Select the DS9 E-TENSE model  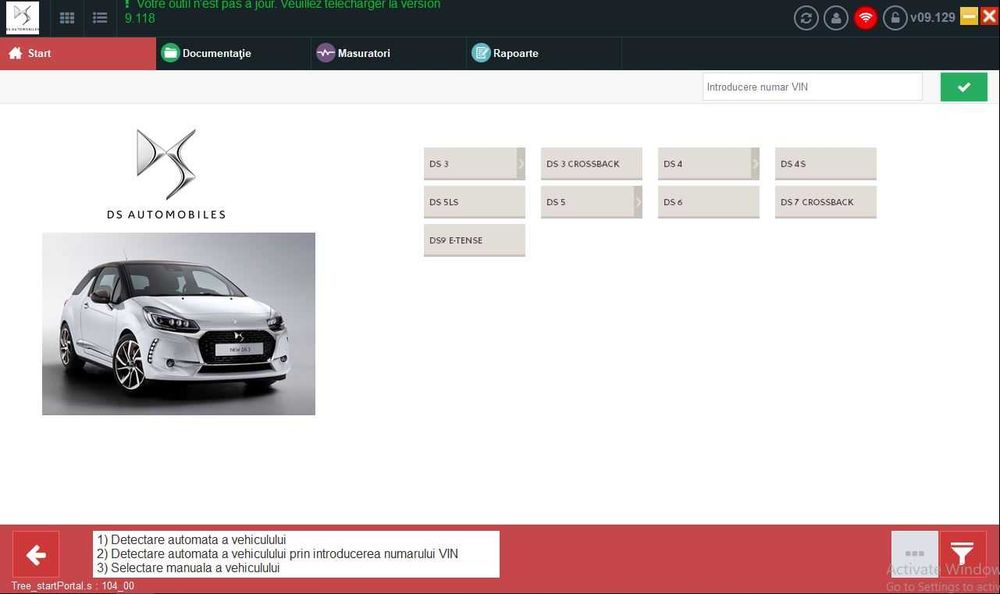(x=474, y=240)
